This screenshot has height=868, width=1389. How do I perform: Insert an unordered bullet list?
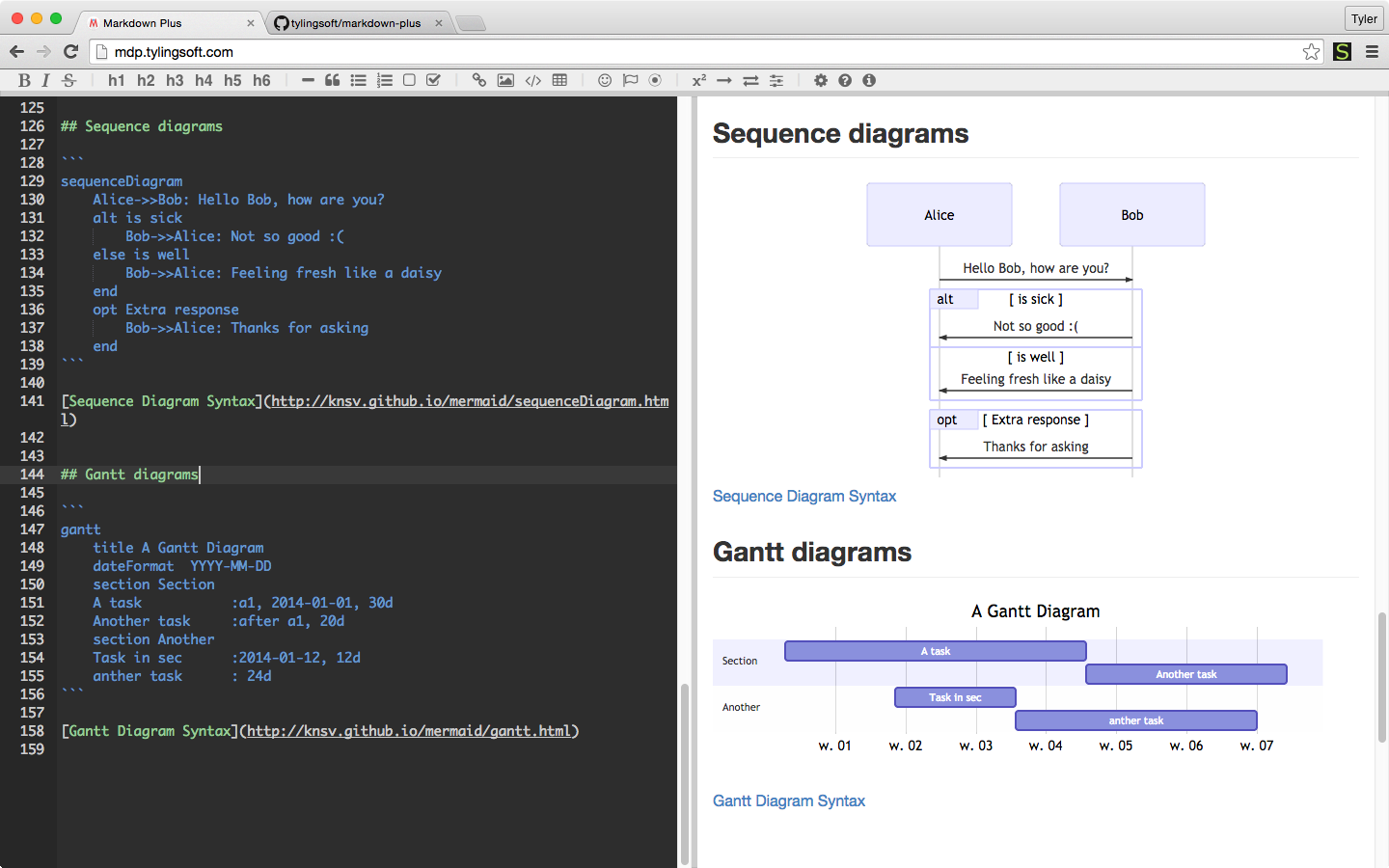click(358, 81)
